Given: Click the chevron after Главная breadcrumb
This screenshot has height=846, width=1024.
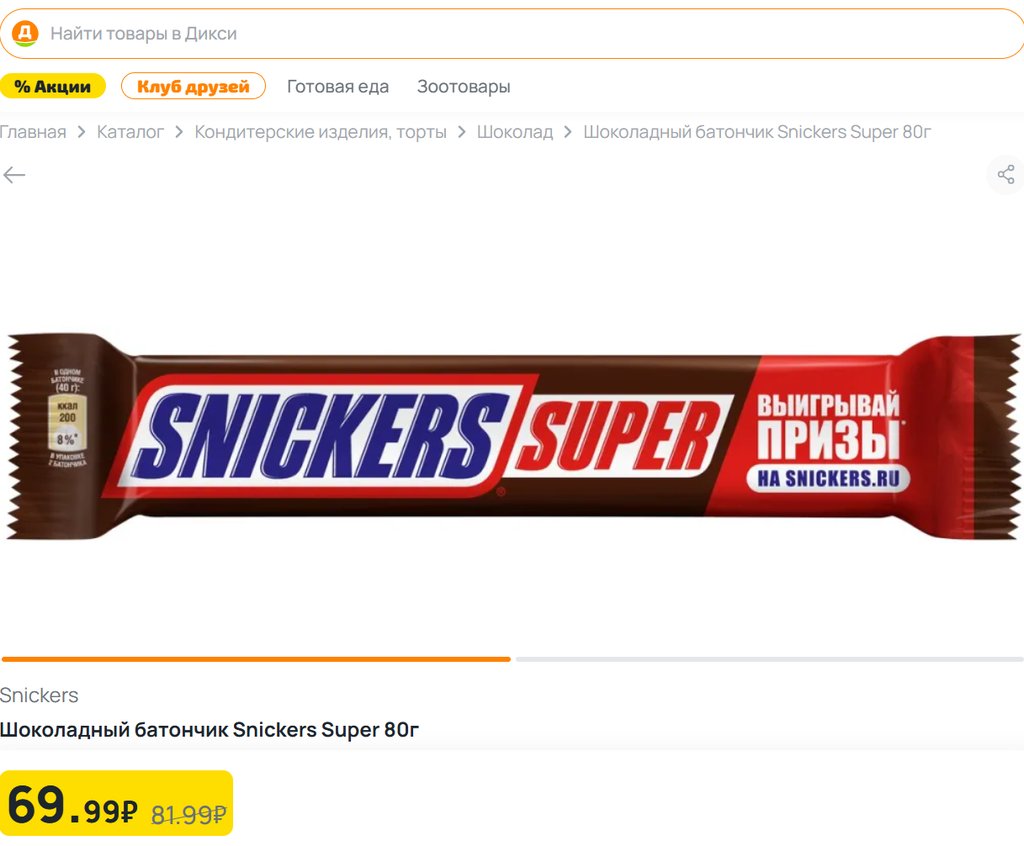Looking at the screenshot, I should click(x=82, y=132).
